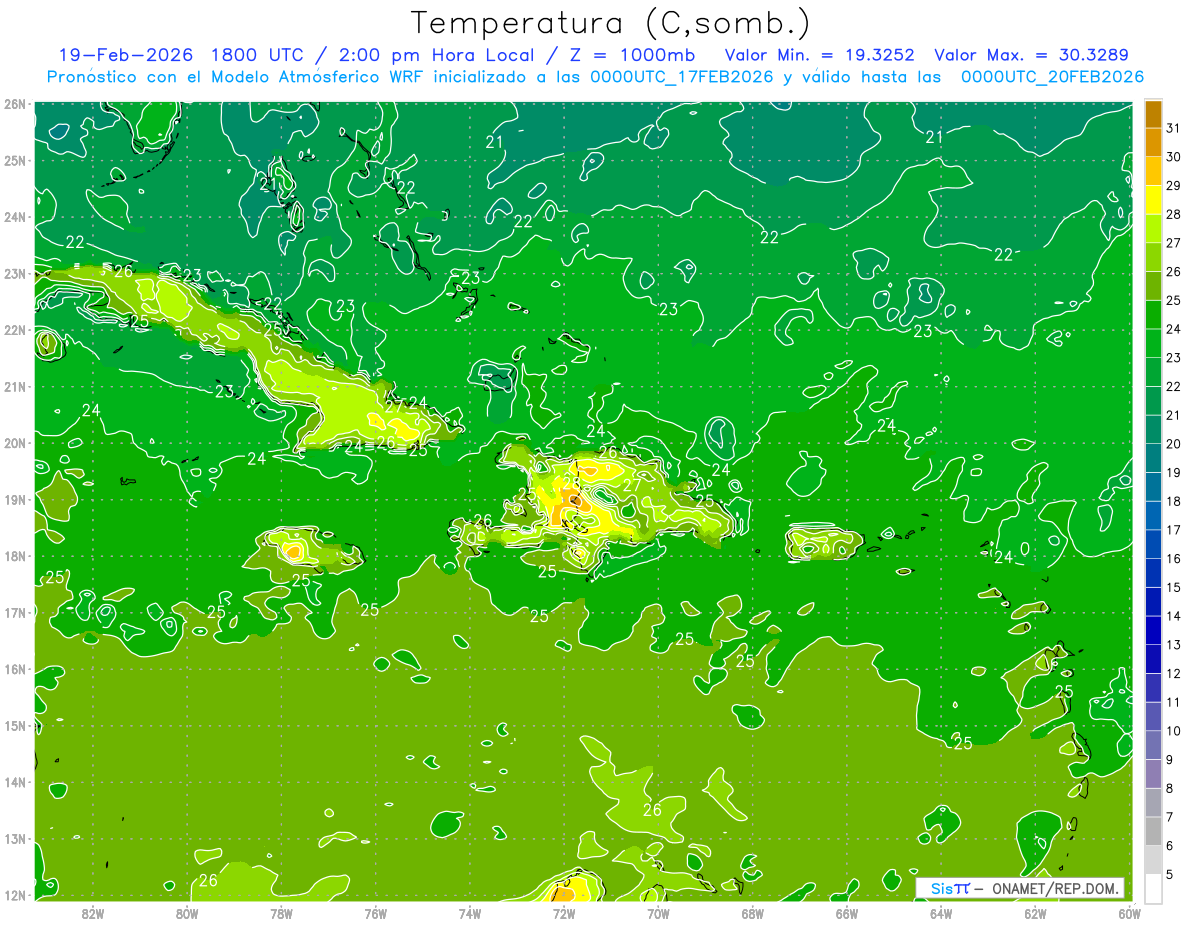1200x927 pixels.
Task: Click the "30" value on the color scale
Action: pyautogui.click(x=1174, y=157)
